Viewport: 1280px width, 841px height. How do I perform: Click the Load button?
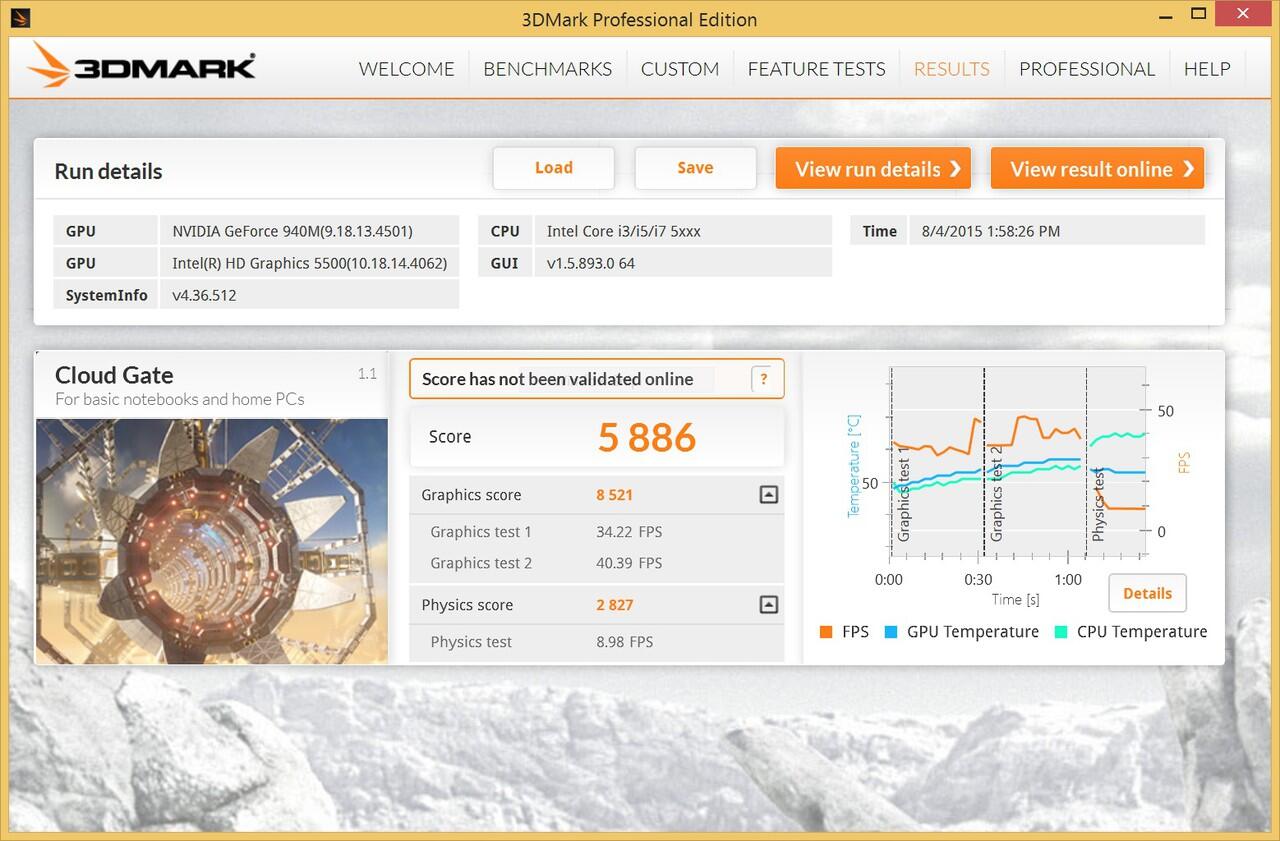(x=553, y=168)
